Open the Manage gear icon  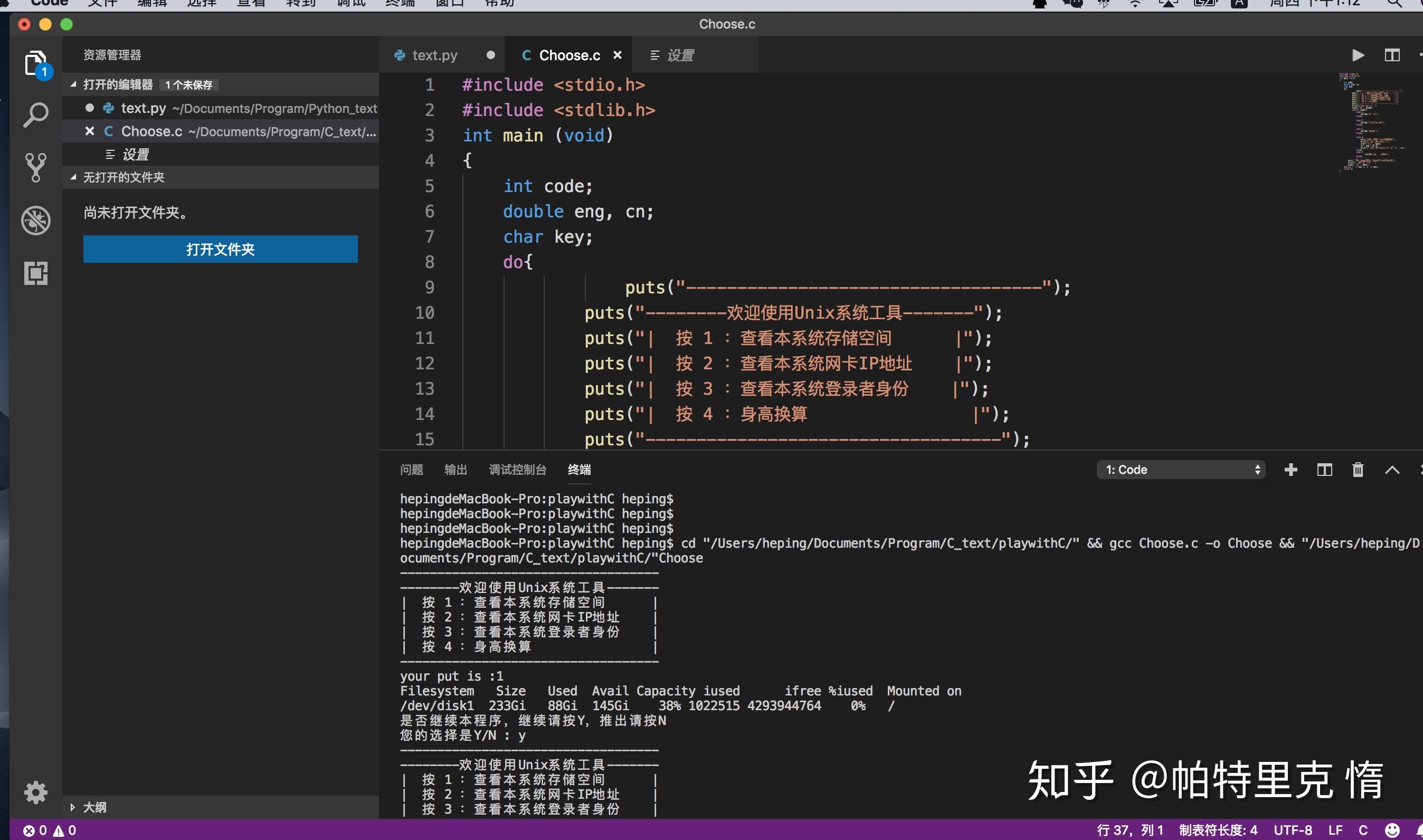tap(35, 792)
